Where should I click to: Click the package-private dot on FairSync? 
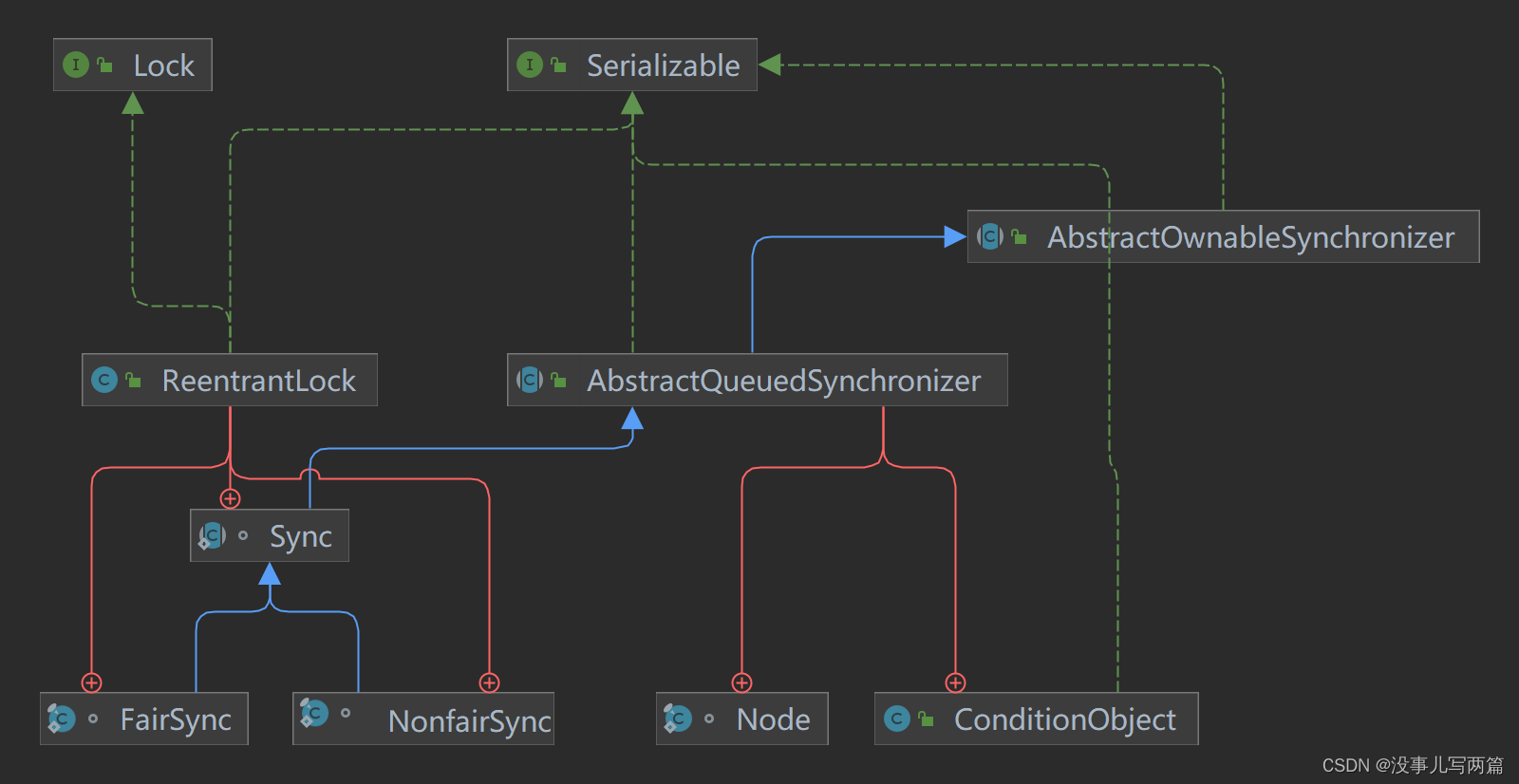click(93, 719)
